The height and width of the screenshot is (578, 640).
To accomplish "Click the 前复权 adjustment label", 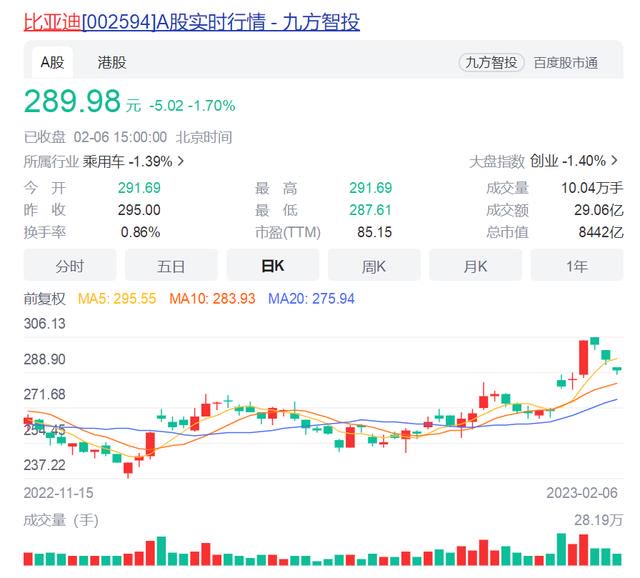I will pos(44,299).
